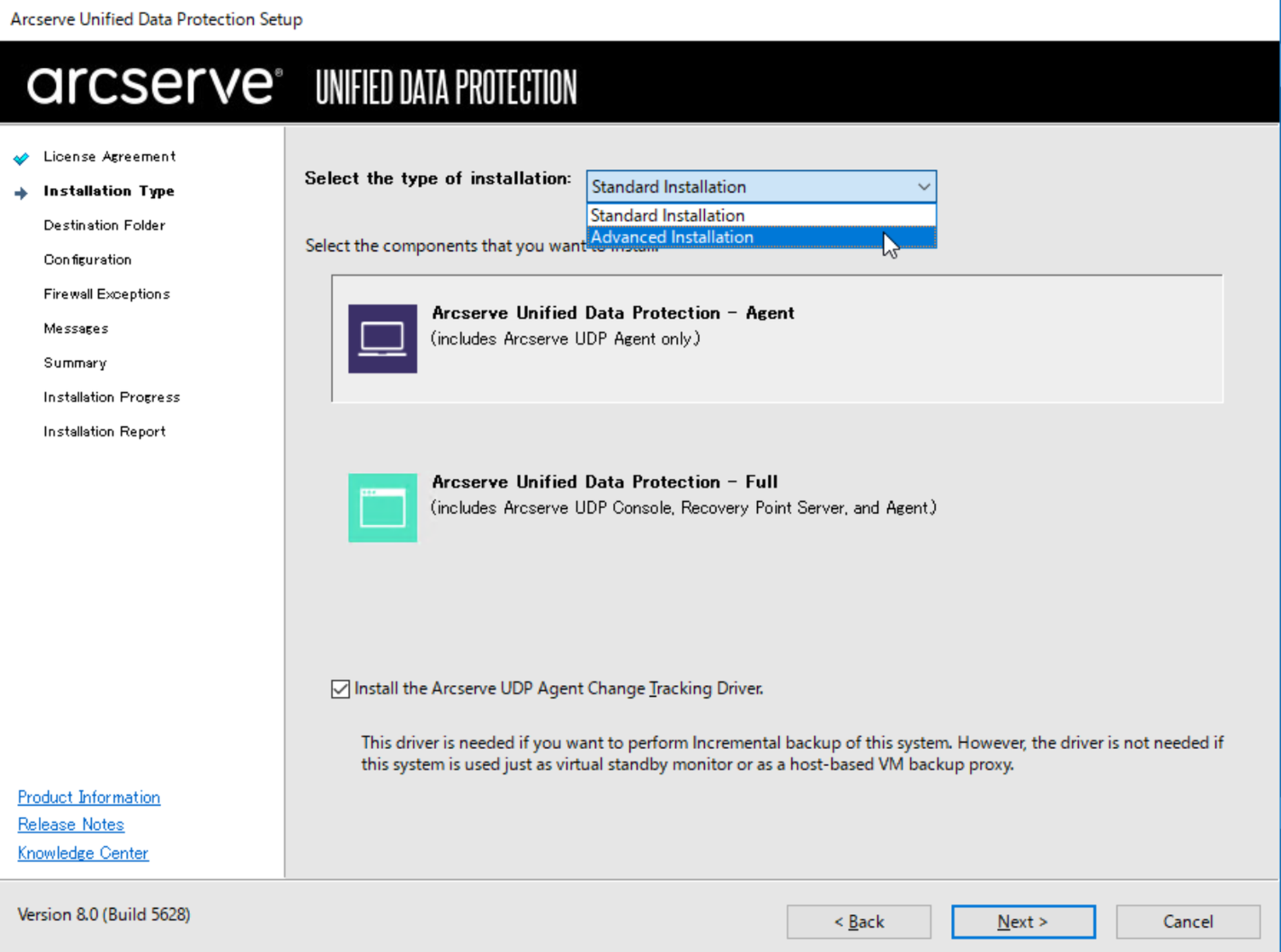Select the green window Full installation icon
The height and width of the screenshot is (952, 1281).
click(x=382, y=507)
